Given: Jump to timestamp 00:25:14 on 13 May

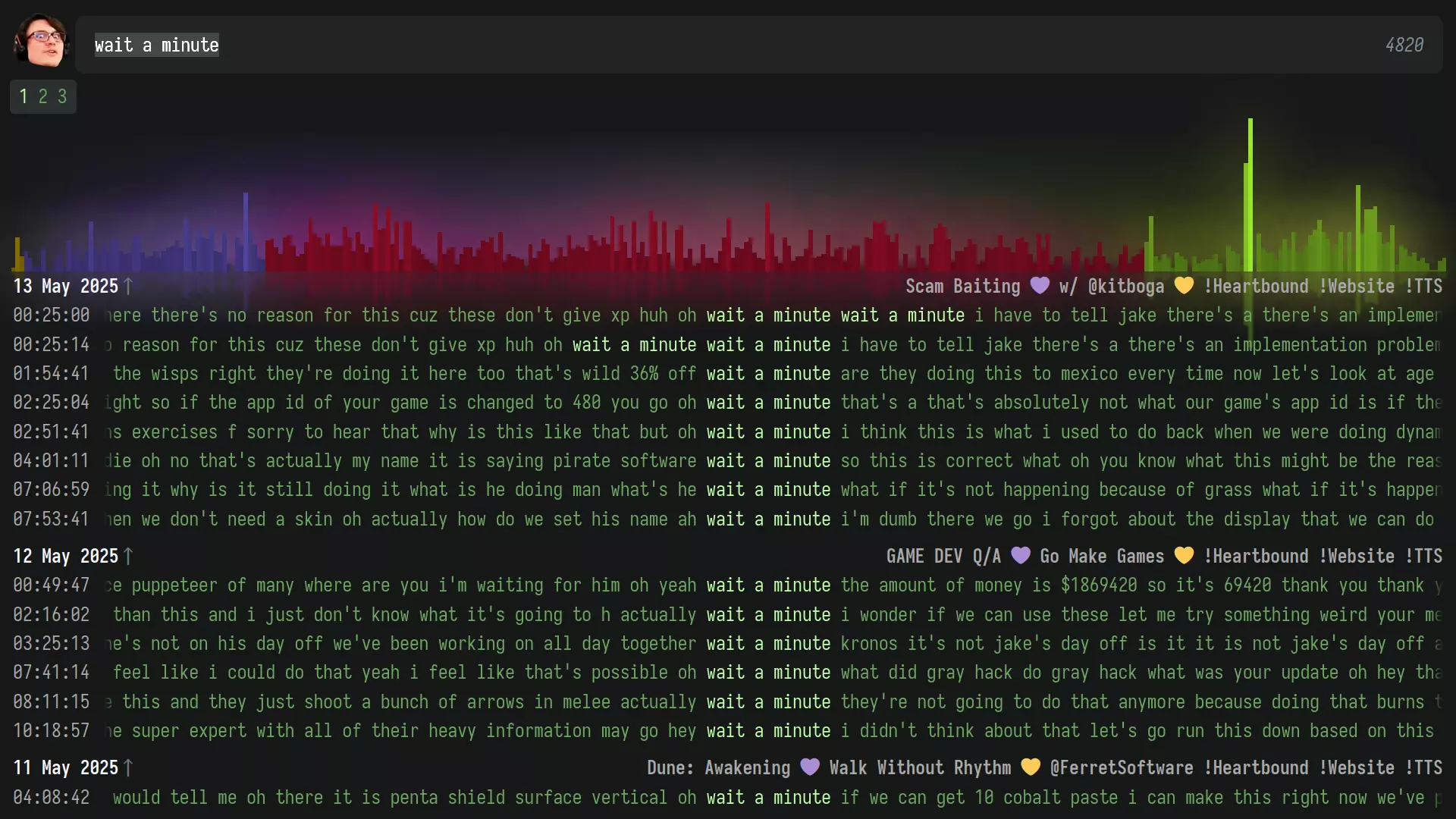Looking at the screenshot, I should 51,344.
